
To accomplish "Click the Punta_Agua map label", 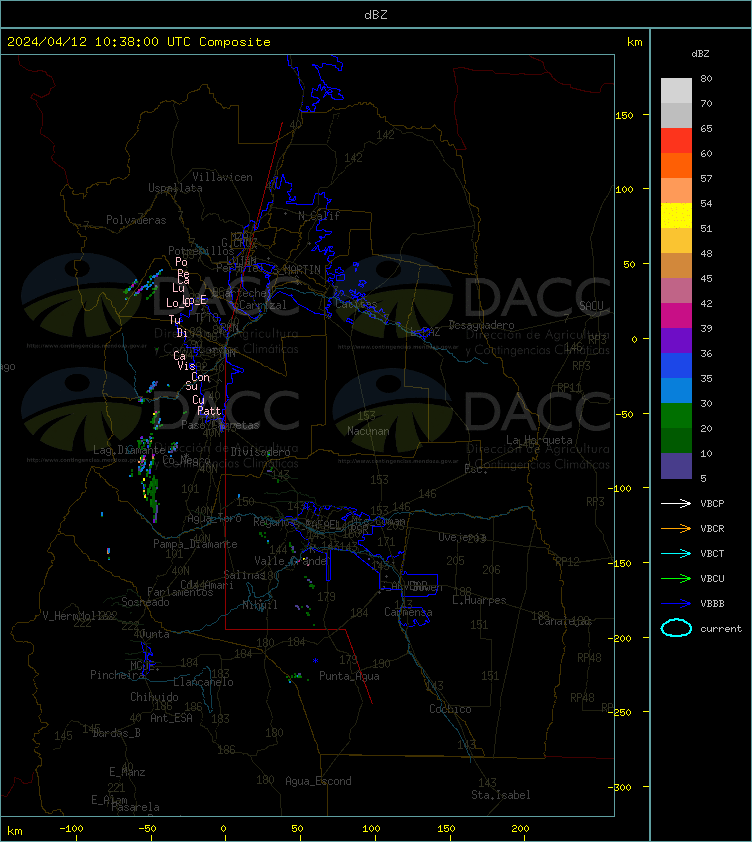I will click(x=349, y=676).
